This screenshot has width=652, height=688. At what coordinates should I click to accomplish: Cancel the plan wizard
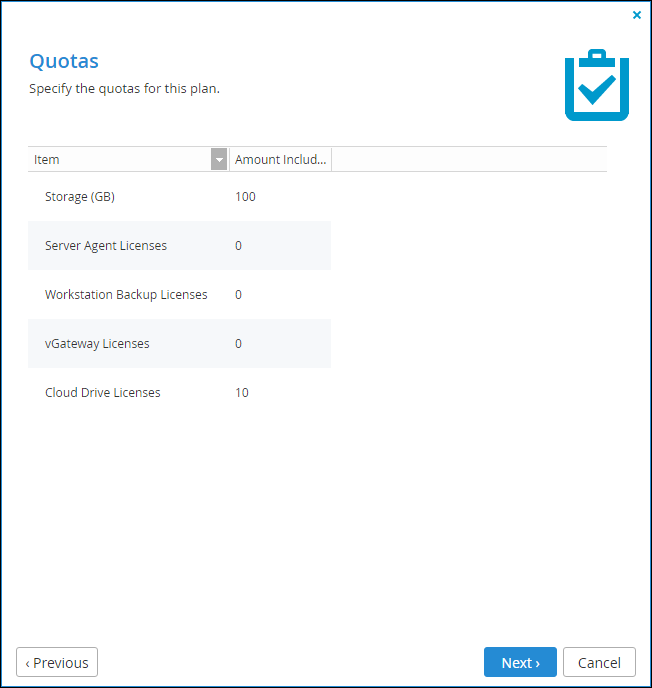(x=599, y=662)
